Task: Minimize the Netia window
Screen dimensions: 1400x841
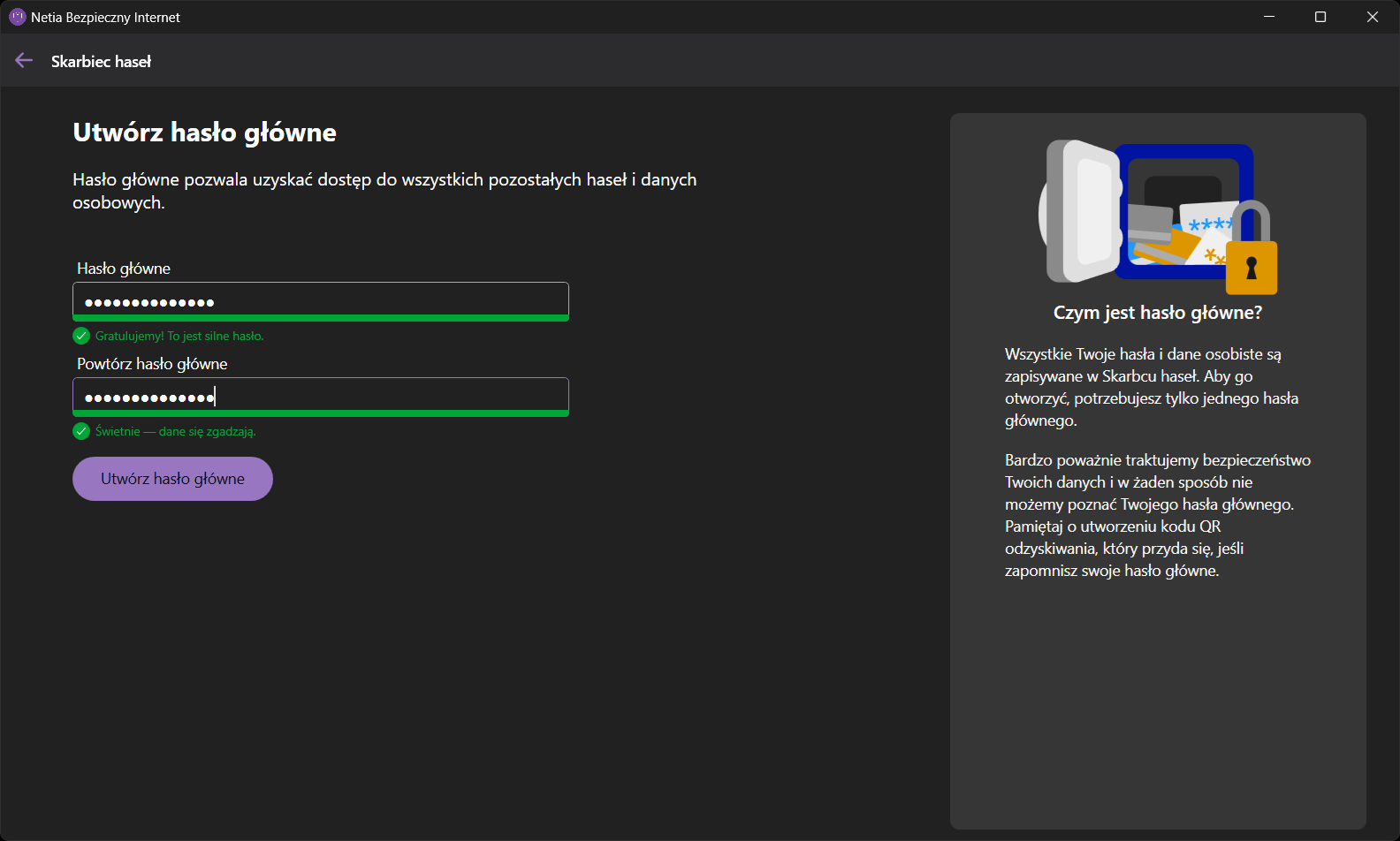Action: point(1269,17)
